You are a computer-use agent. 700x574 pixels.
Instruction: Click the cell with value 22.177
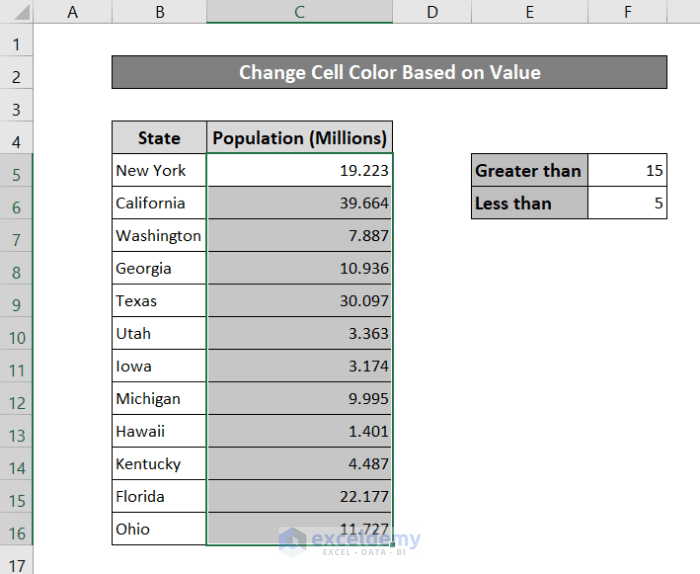(300, 496)
